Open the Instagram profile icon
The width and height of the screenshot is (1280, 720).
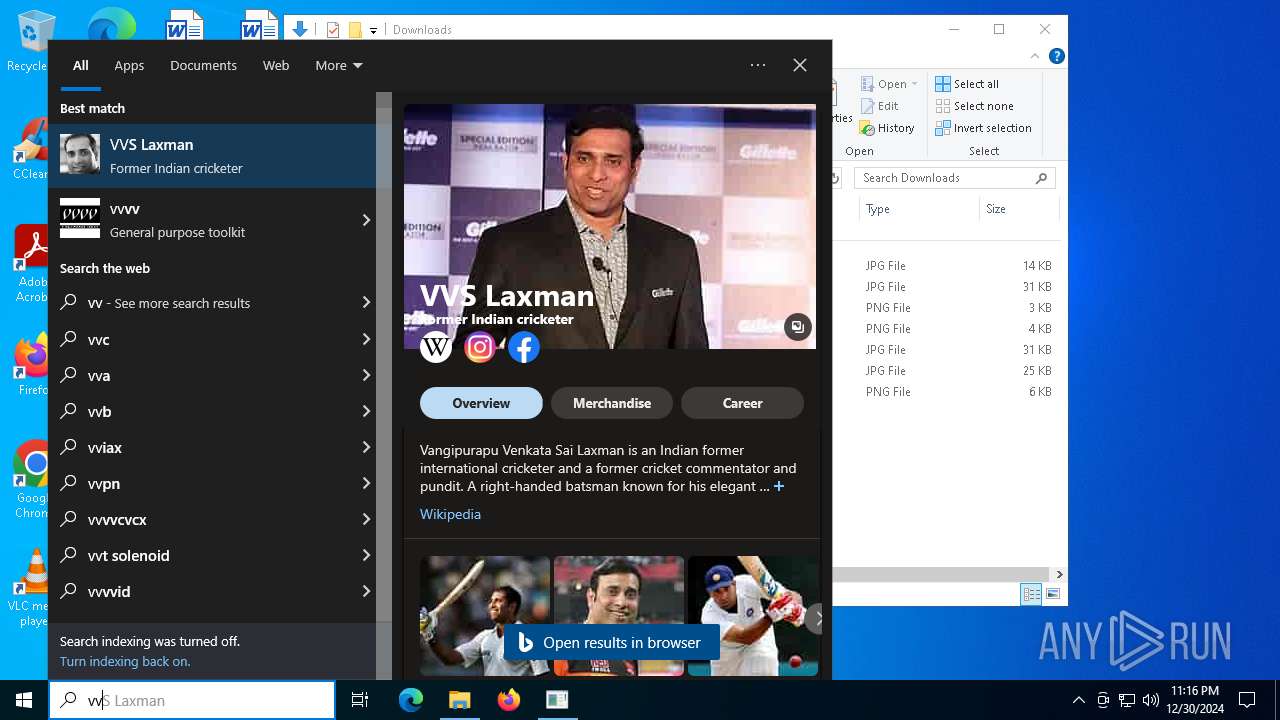[480, 347]
